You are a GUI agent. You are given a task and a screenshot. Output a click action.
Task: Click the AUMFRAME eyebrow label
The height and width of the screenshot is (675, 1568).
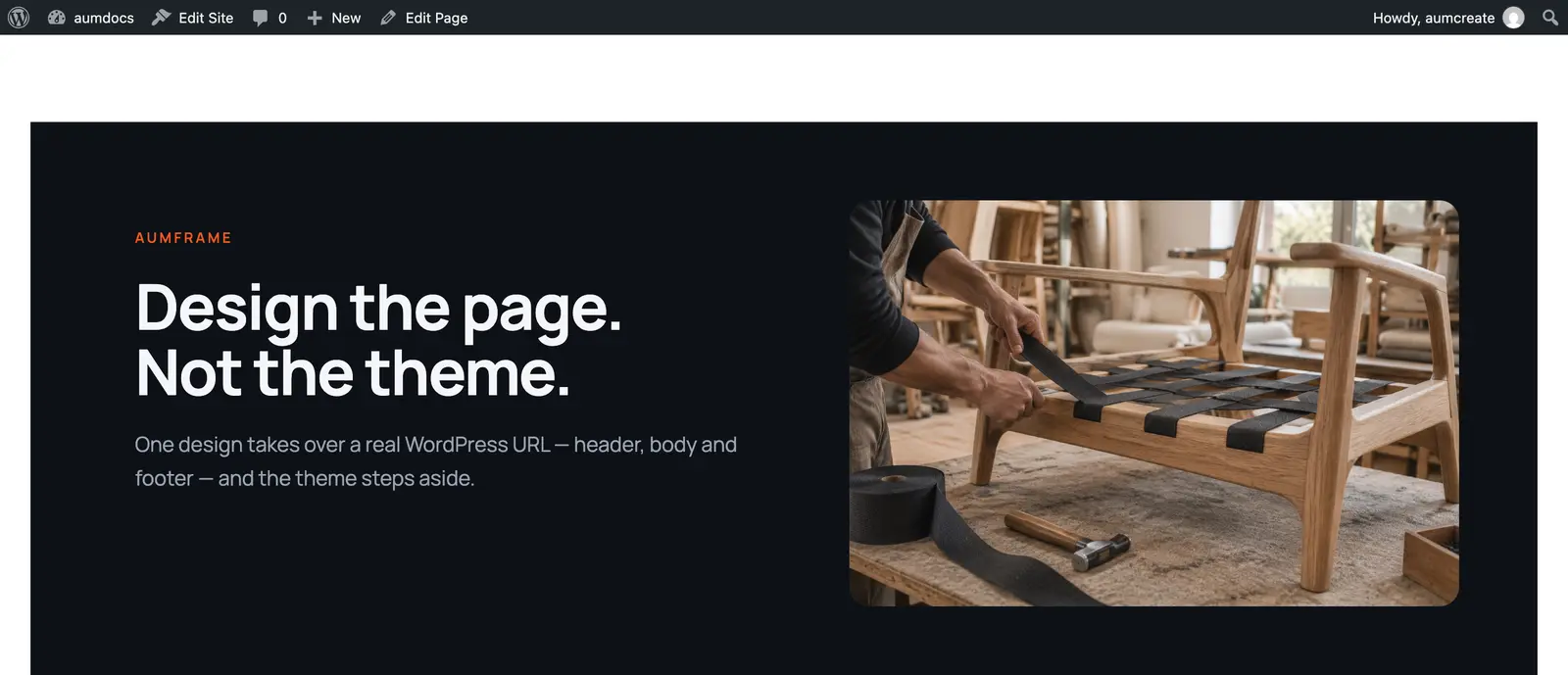(x=183, y=238)
